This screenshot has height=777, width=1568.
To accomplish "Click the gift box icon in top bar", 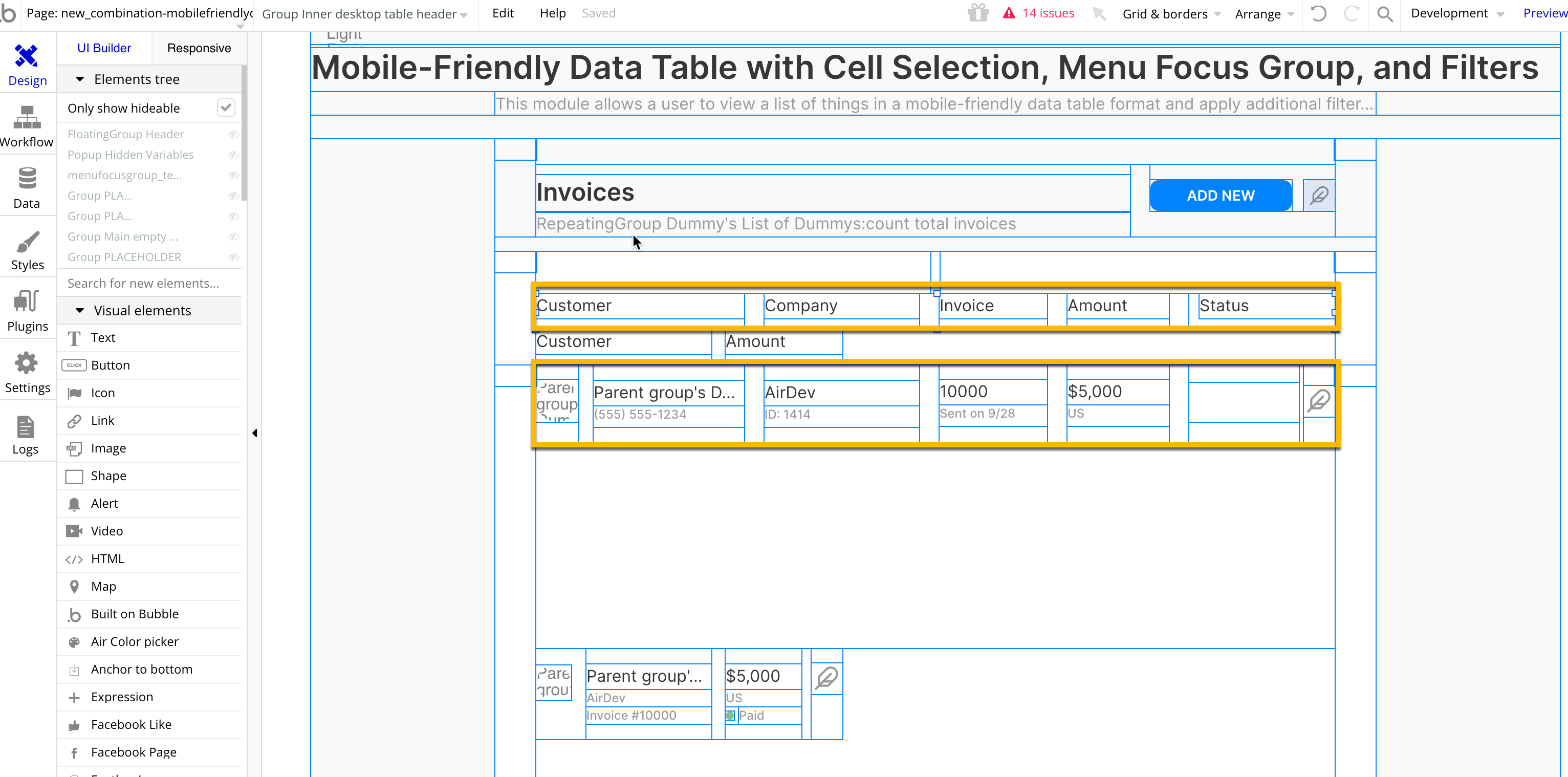I will [978, 13].
